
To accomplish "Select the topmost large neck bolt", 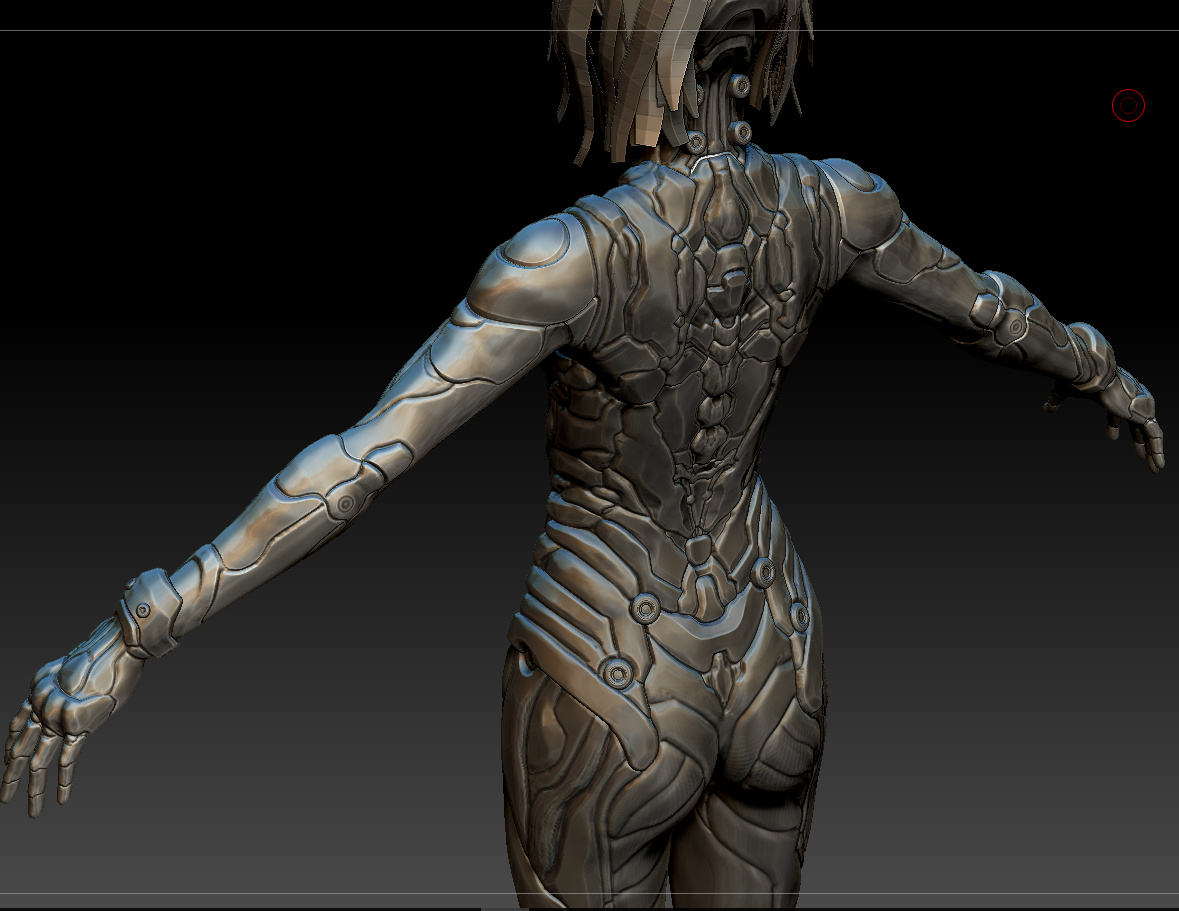I will [x=741, y=86].
